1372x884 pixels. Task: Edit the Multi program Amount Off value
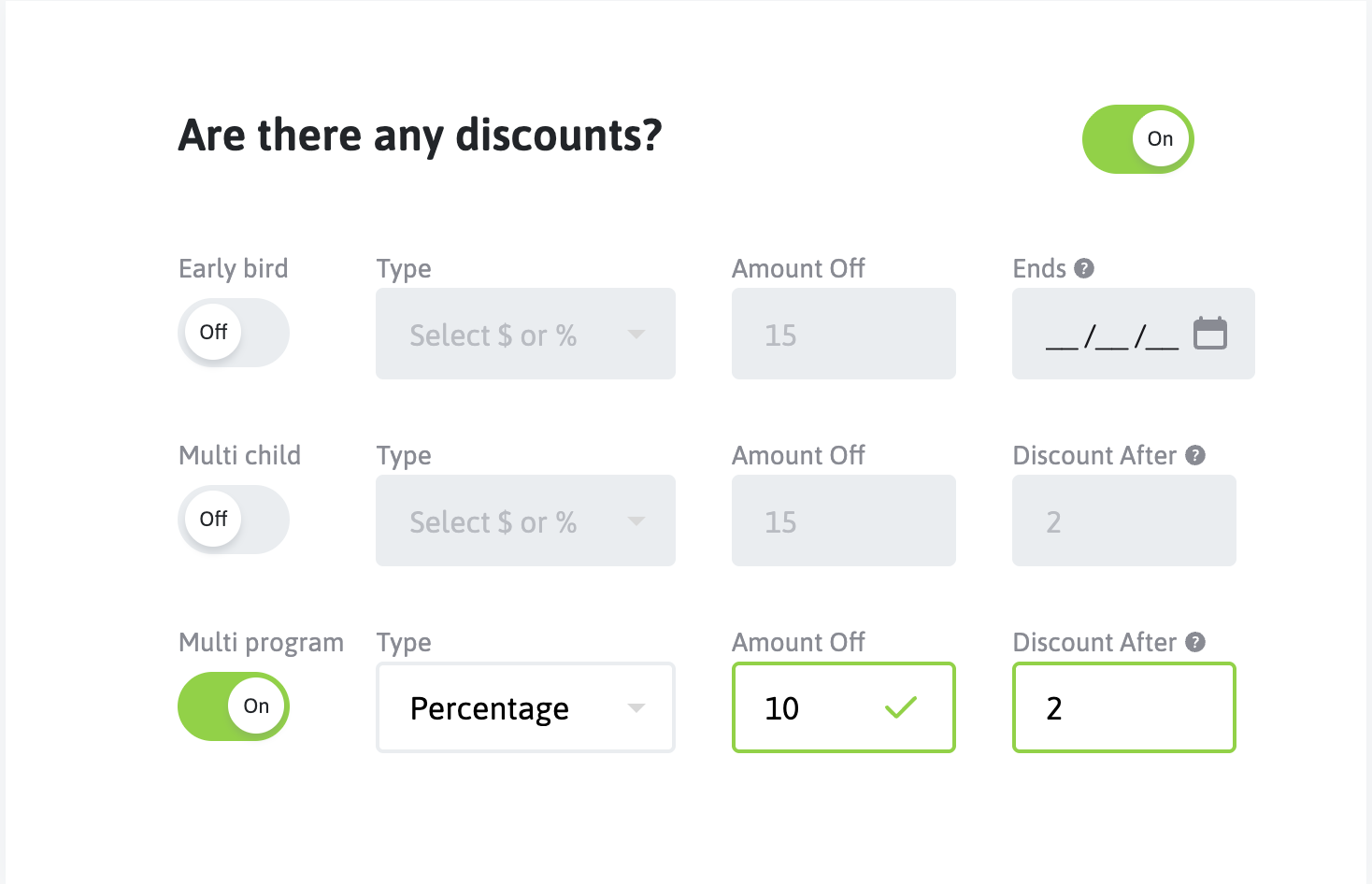813,707
